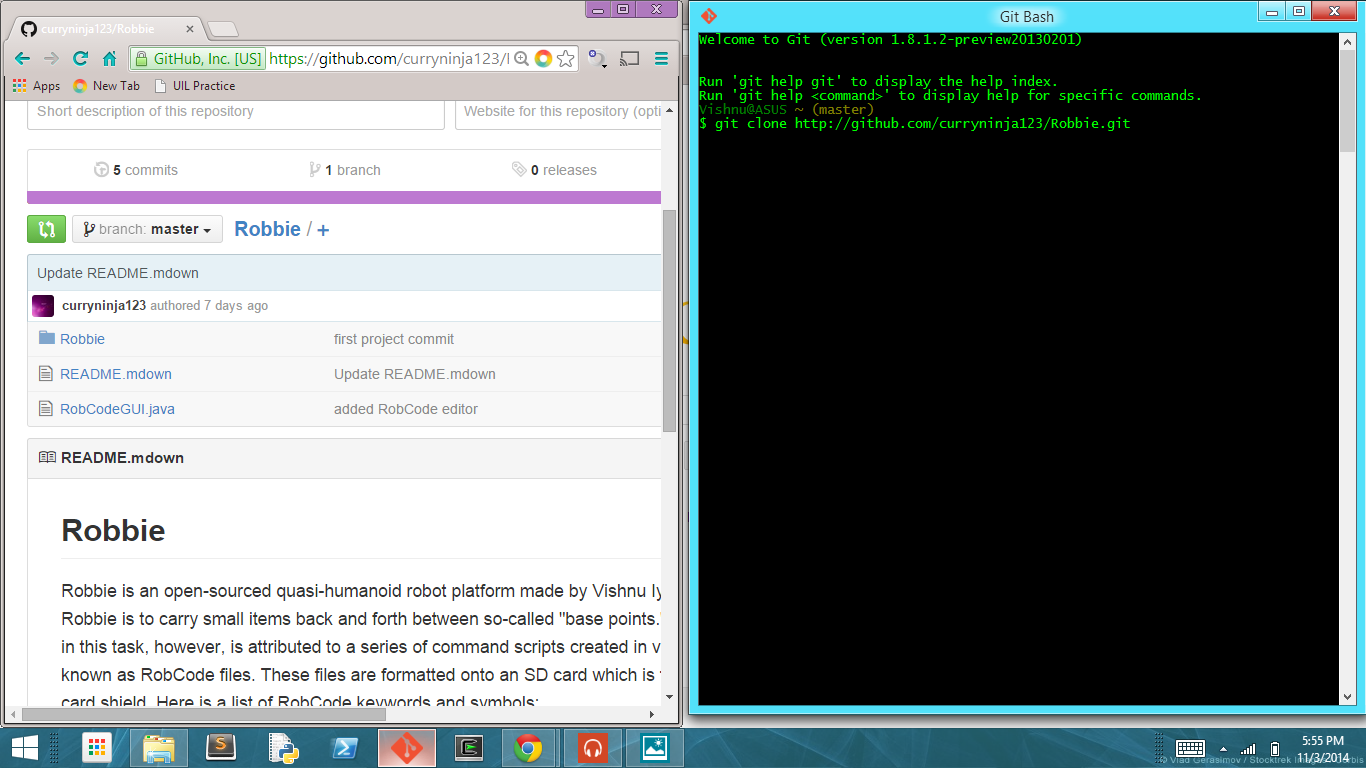Open the Update README.mdown commit message
1366x768 pixels.
pos(118,273)
